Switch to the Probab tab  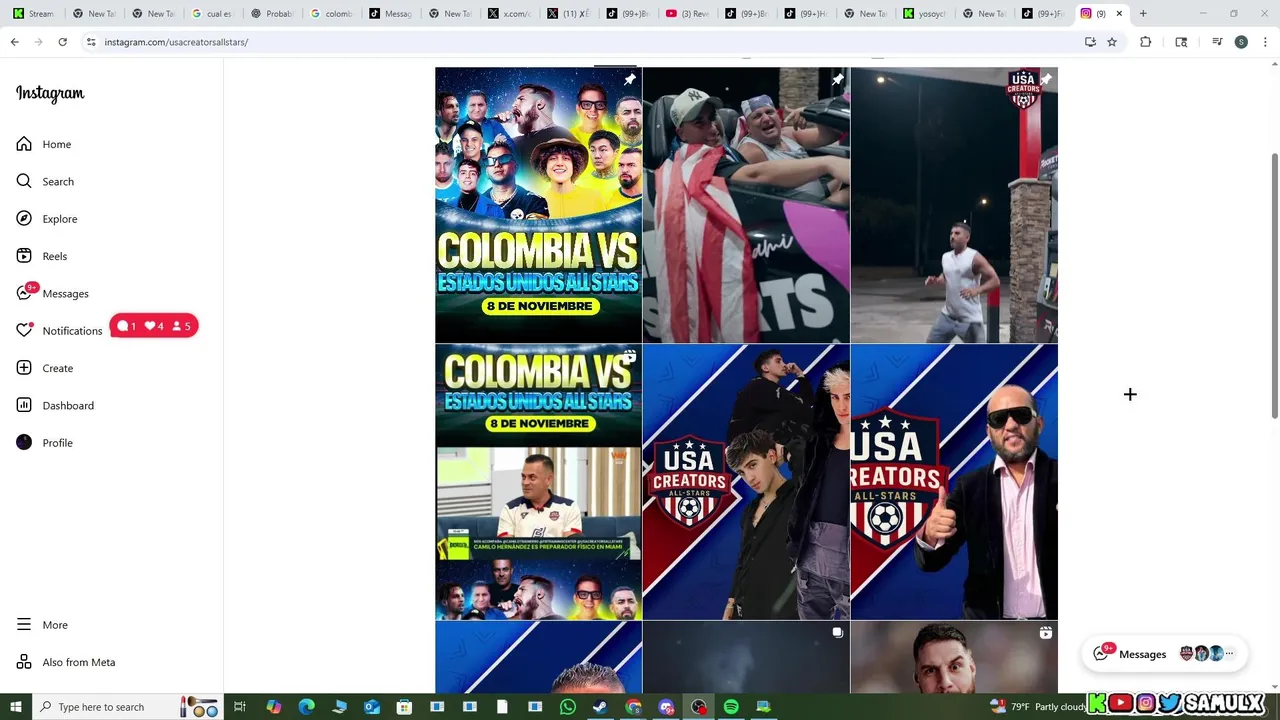(x=272, y=14)
